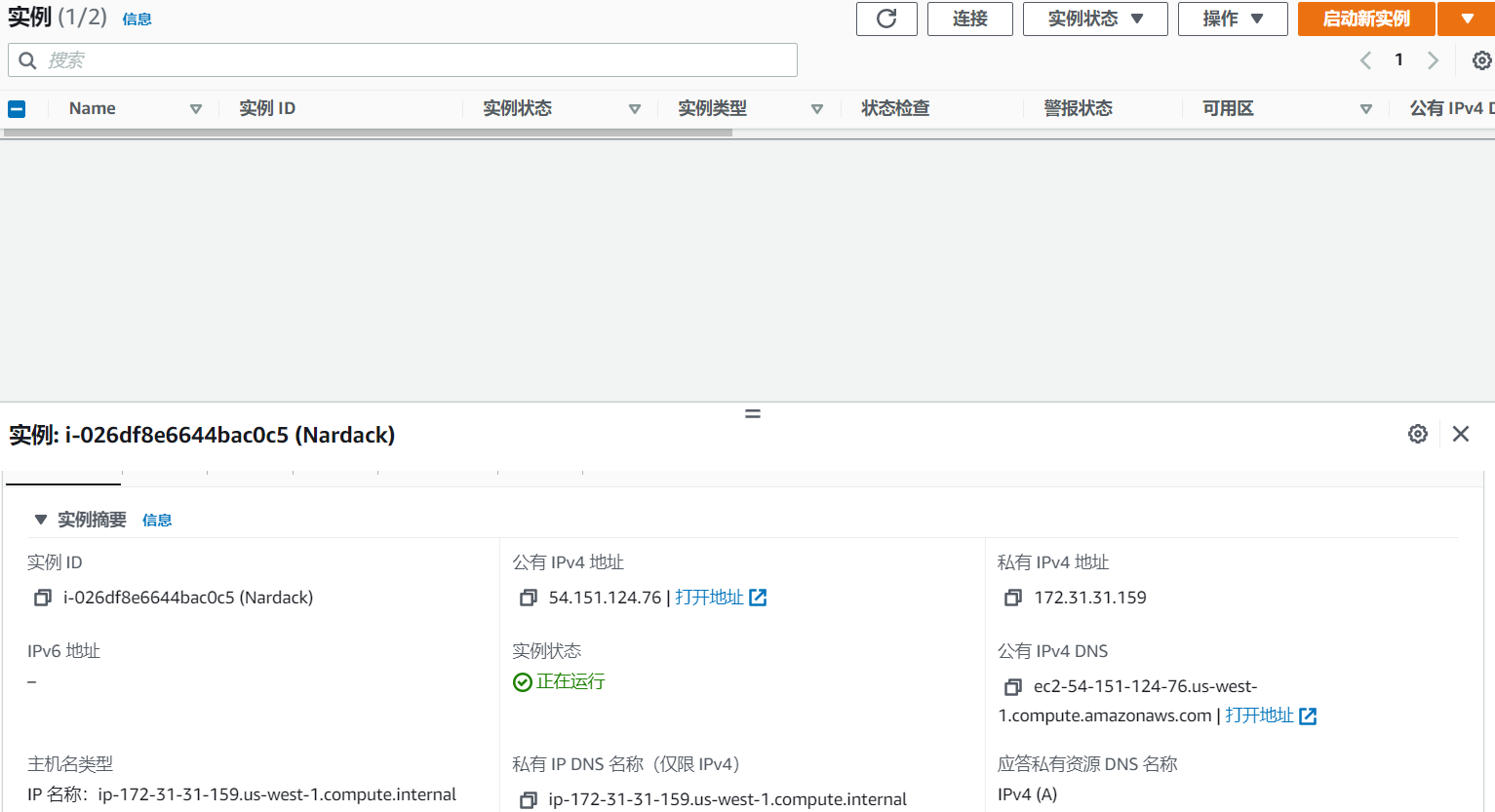Sort by 可用区 column arrow
1495x812 pixels.
pyautogui.click(x=1366, y=109)
